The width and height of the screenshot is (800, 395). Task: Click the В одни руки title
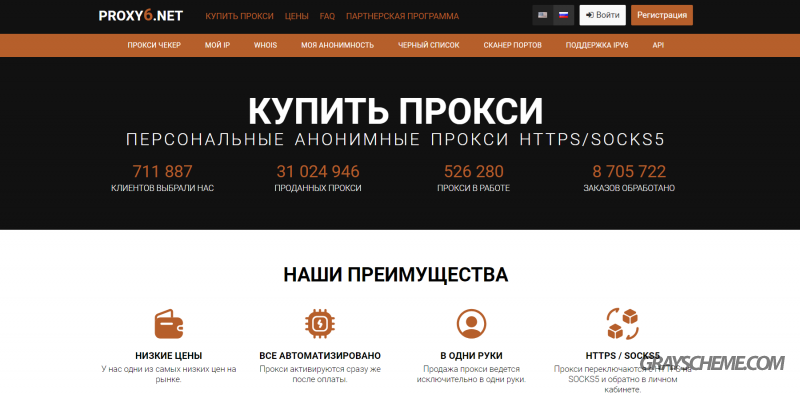point(471,356)
